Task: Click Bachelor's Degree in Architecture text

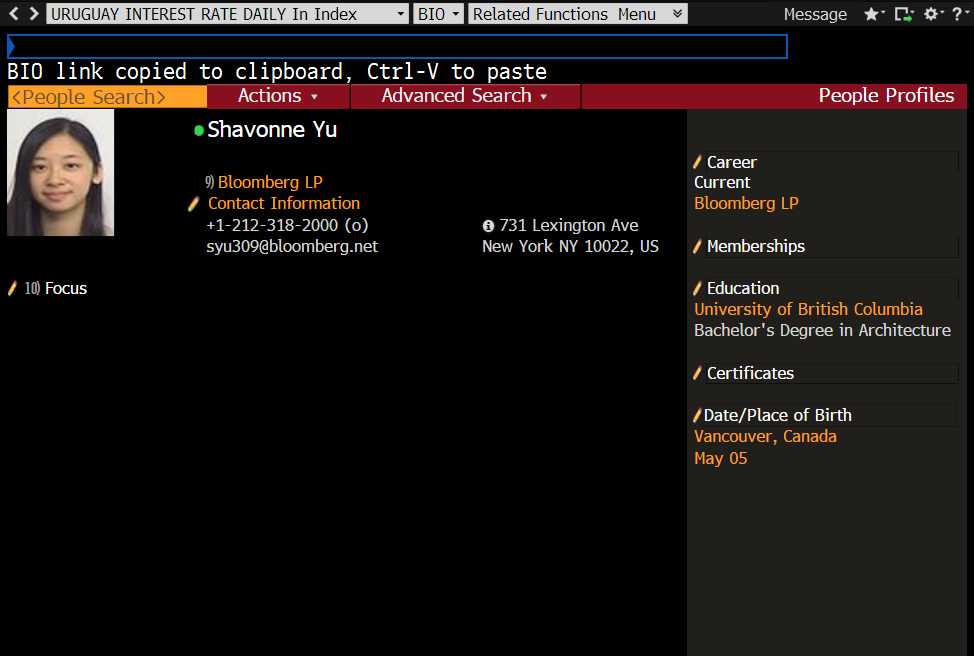Action: click(x=822, y=330)
